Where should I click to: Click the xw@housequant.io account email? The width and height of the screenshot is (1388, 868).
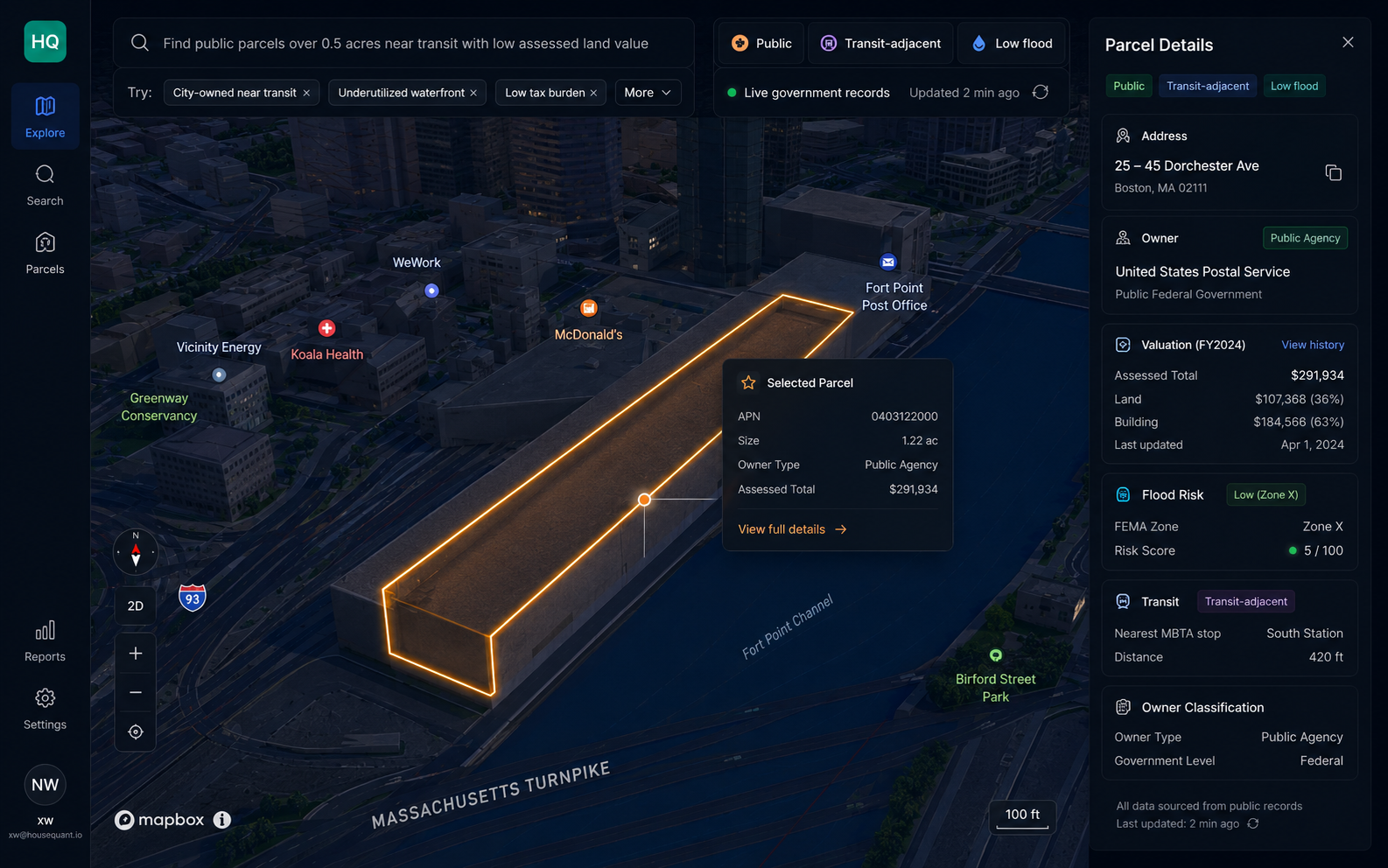coord(46,835)
